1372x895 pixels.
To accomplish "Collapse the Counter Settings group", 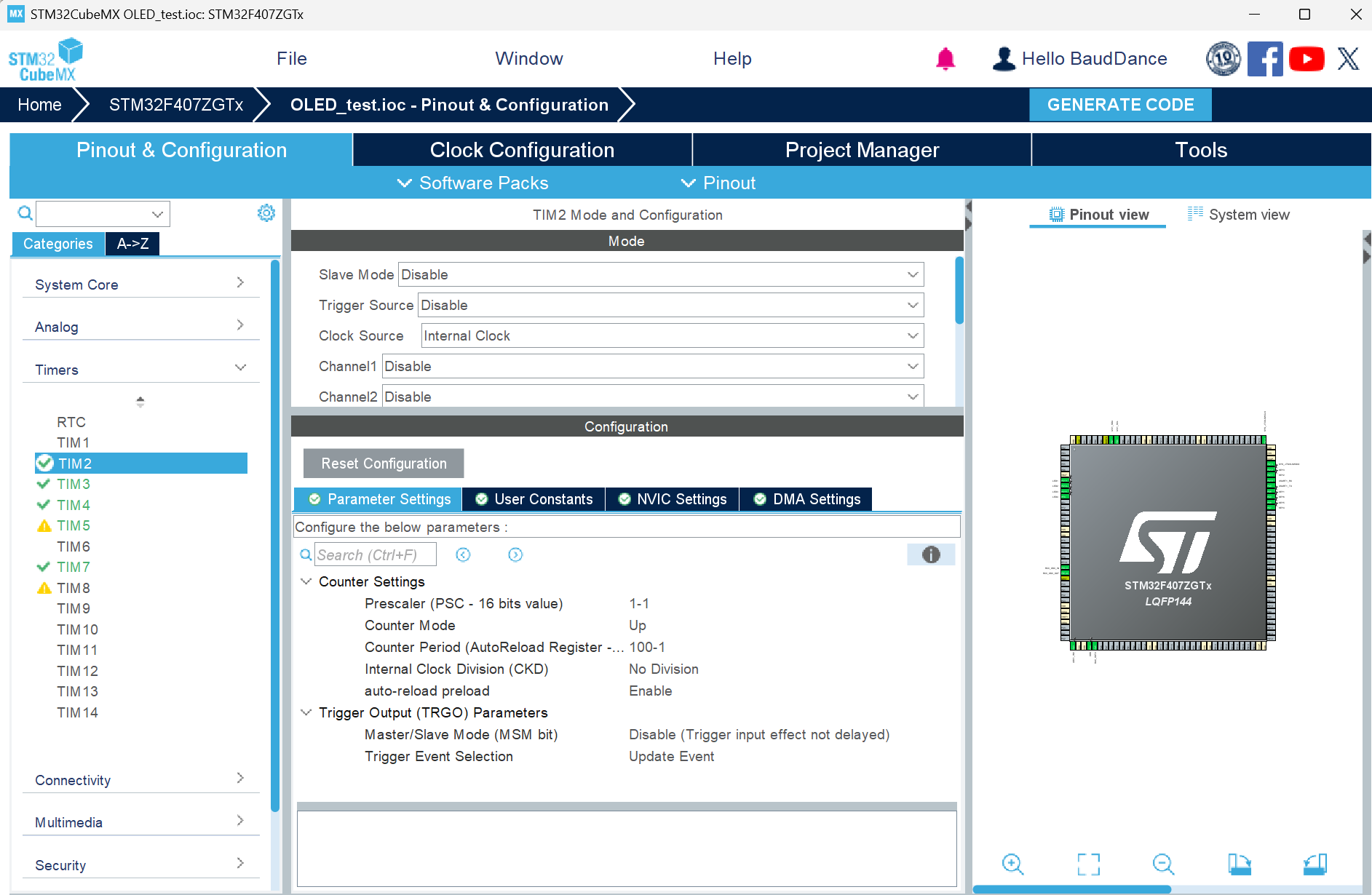I will click(306, 581).
